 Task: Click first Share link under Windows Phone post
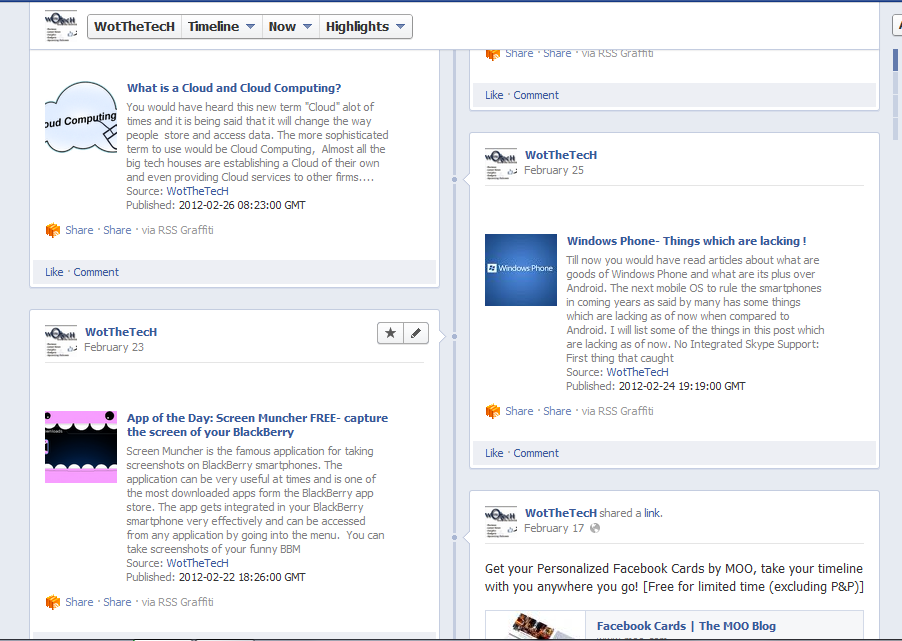pos(519,411)
